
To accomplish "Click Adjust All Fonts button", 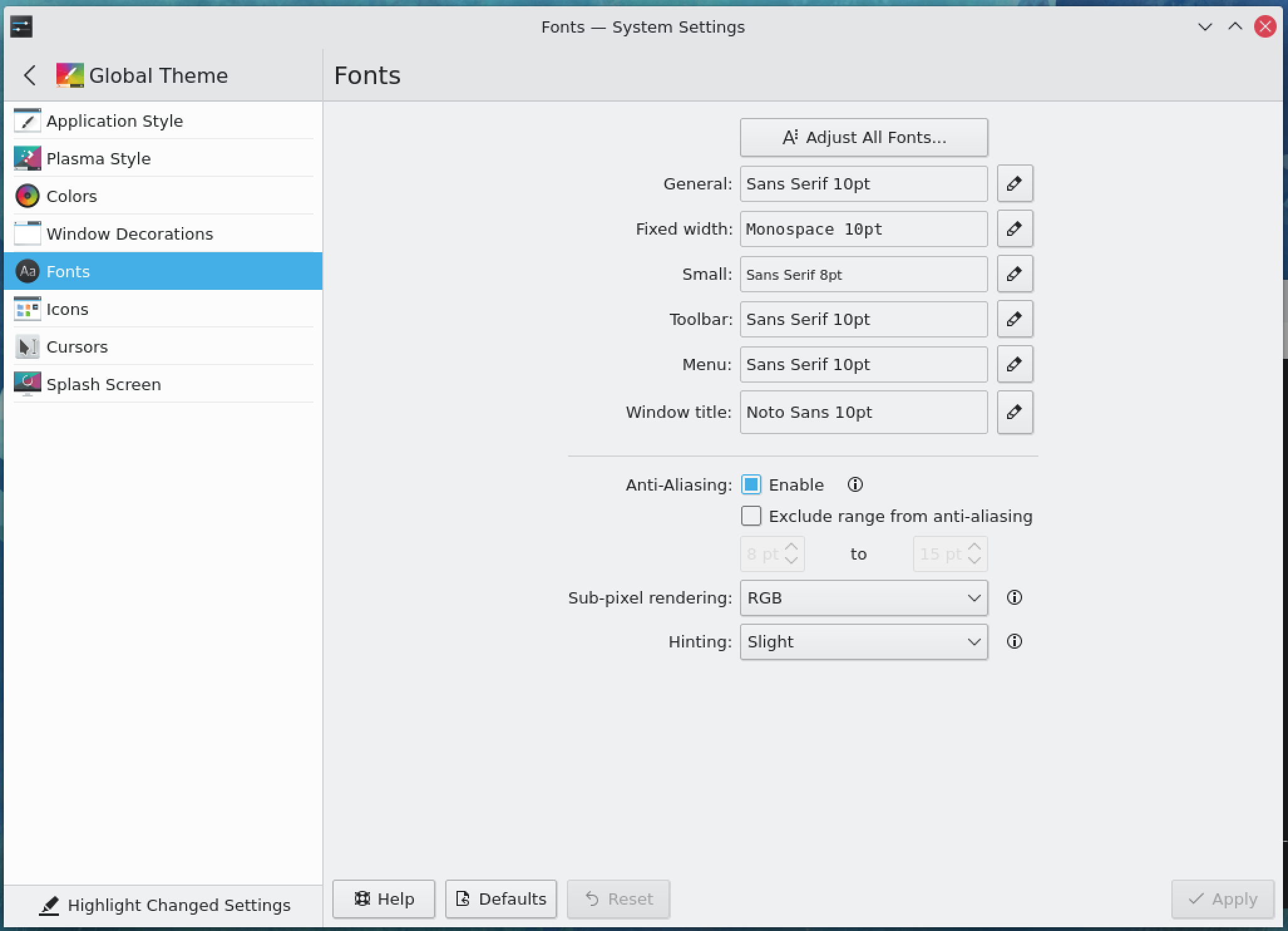I will point(864,137).
